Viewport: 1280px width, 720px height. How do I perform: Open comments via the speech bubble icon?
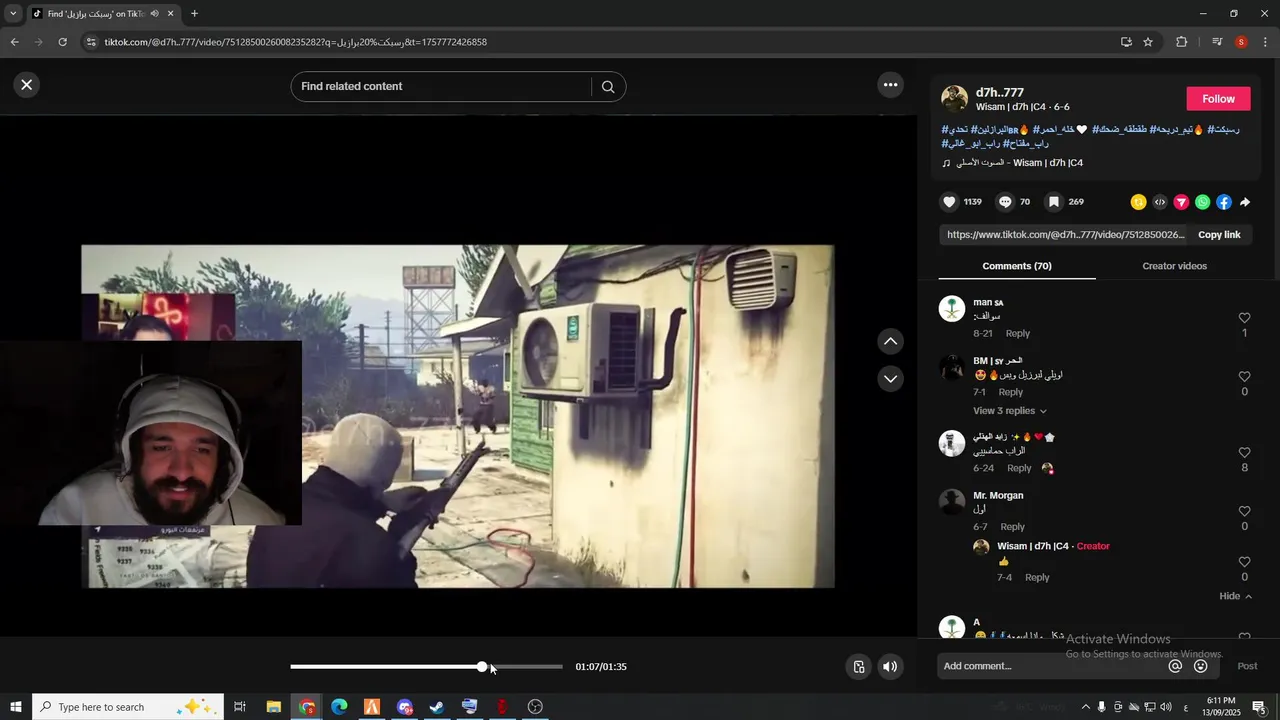1005,202
